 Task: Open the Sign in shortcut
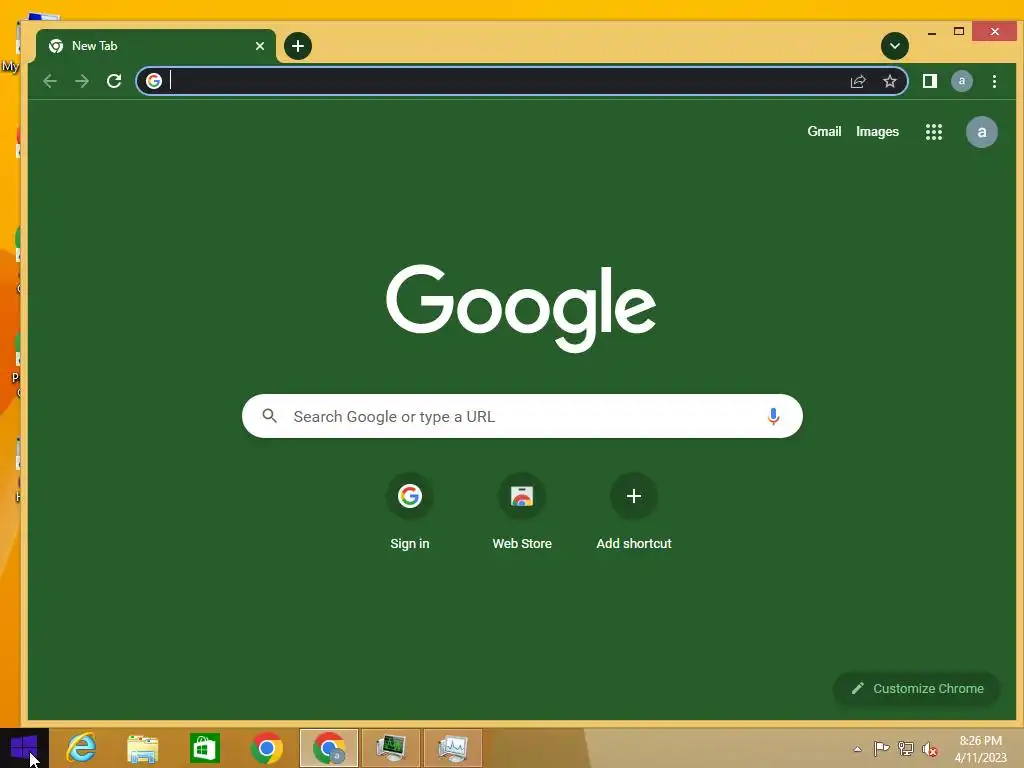(409, 513)
